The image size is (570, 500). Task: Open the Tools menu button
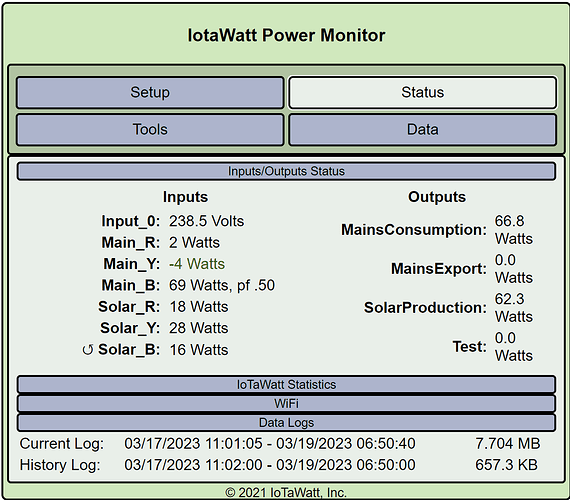[x=150, y=130]
